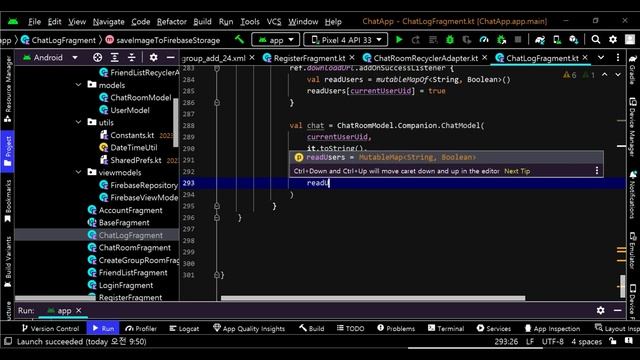The width and height of the screenshot is (640, 360).
Task: Toggle the Gradle right sidebar button
Action: tap(632, 69)
